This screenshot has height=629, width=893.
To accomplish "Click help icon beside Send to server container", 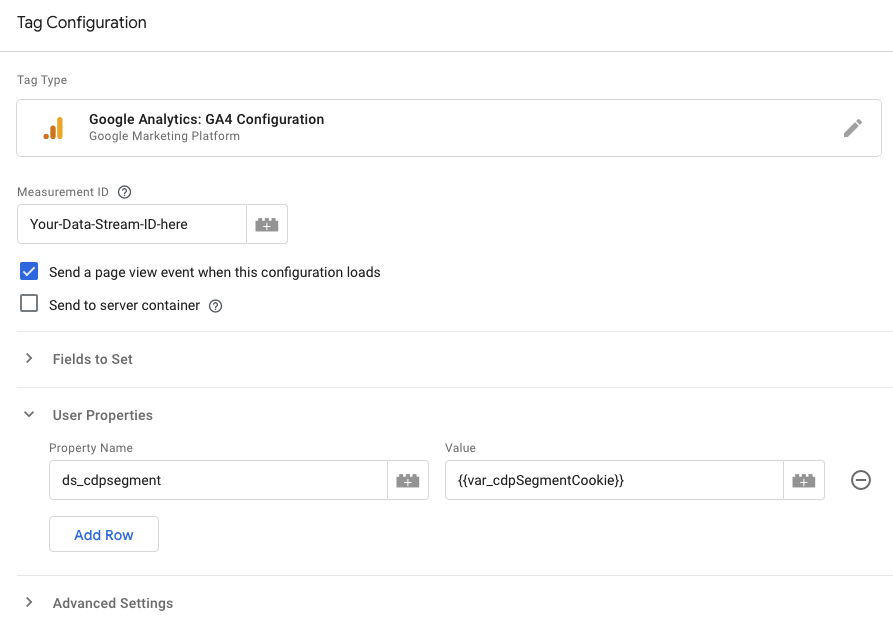I will pos(215,306).
